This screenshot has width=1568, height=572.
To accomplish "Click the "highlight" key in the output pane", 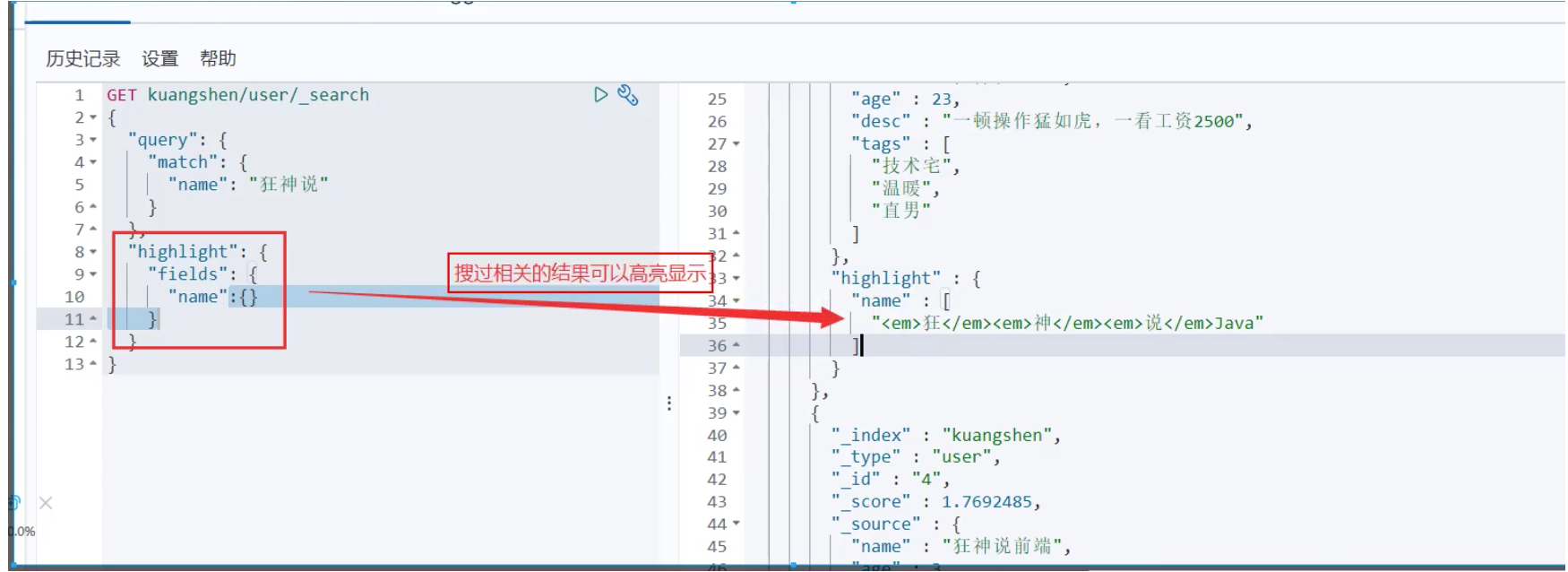I will tap(885, 278).
